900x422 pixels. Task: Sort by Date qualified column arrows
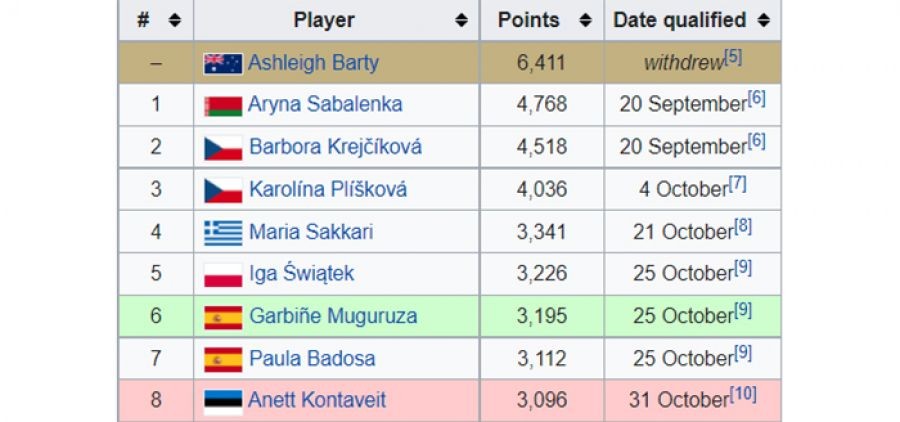point(764,20)
